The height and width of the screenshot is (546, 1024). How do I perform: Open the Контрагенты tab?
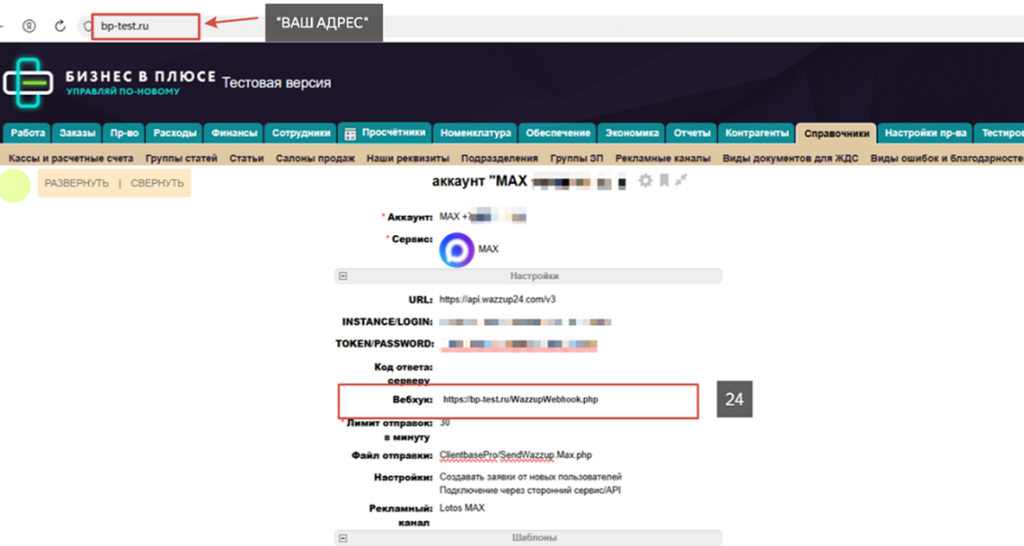point(757,133)
